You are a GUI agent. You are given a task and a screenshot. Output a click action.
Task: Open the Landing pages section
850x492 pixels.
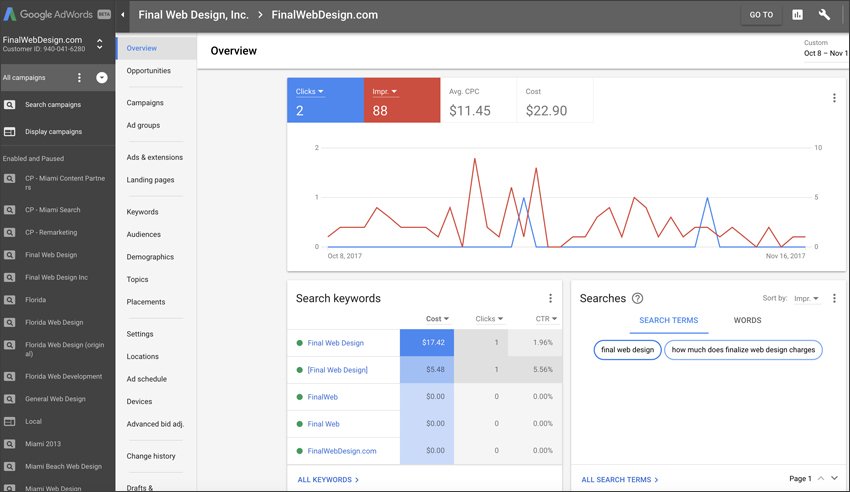point(150,180)
